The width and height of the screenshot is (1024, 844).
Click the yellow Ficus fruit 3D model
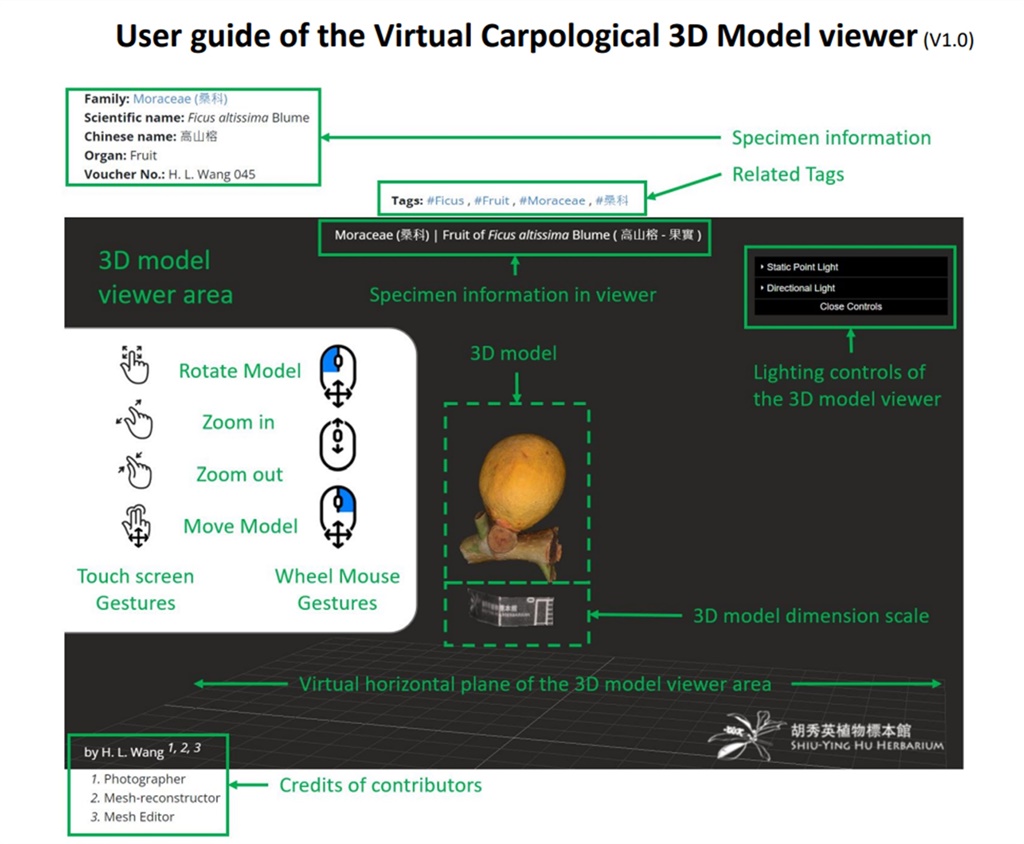pos(522,476)
